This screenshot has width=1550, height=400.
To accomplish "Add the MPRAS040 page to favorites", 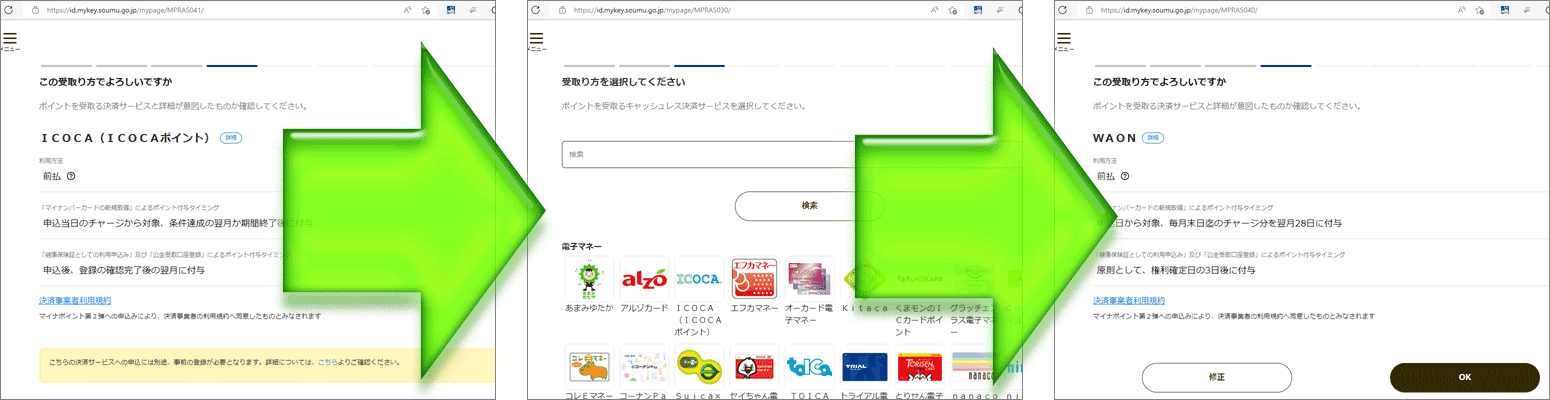I will [x=1480, y=9].
